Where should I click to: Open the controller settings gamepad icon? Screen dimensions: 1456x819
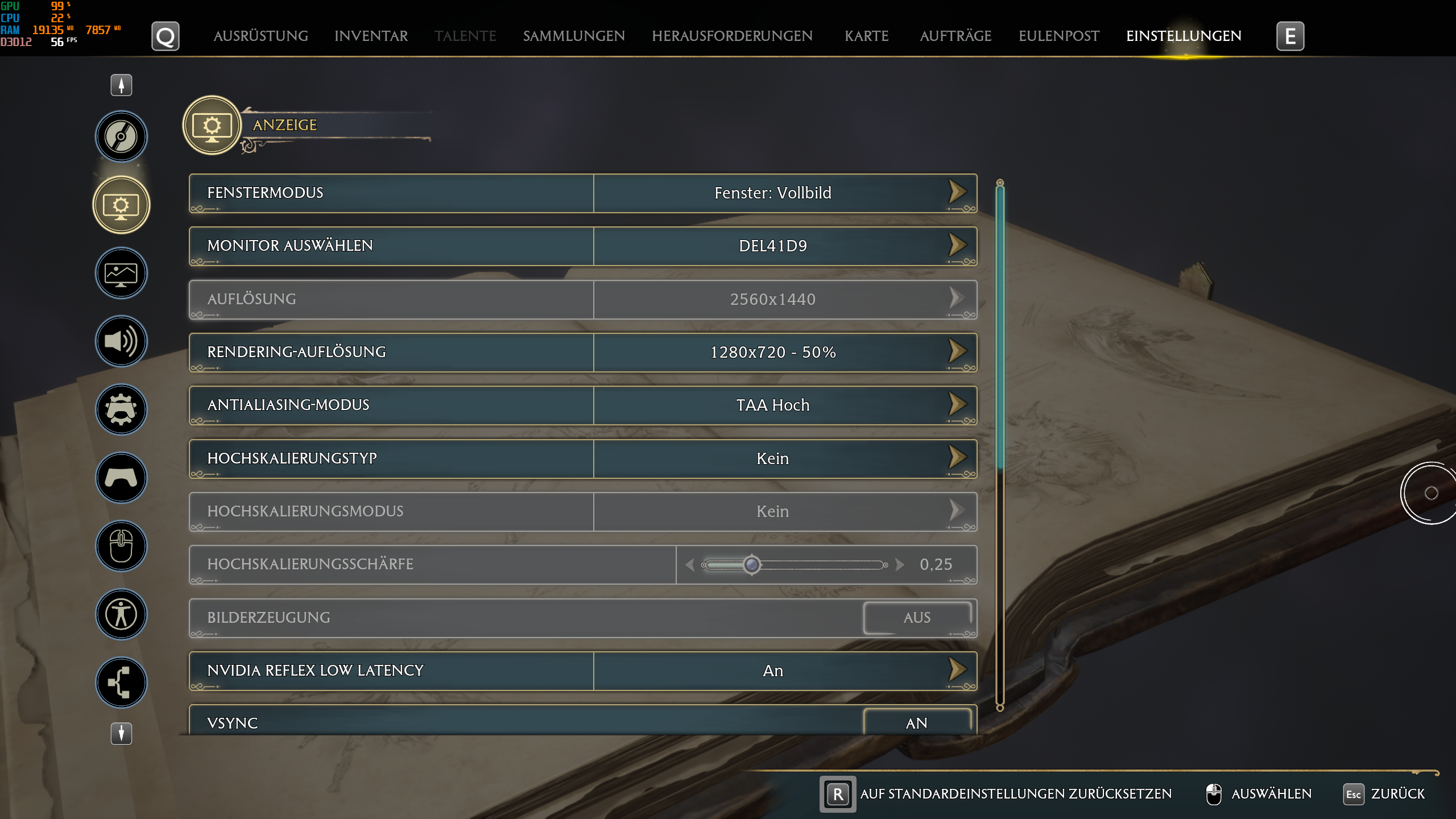tap(121, 478)
